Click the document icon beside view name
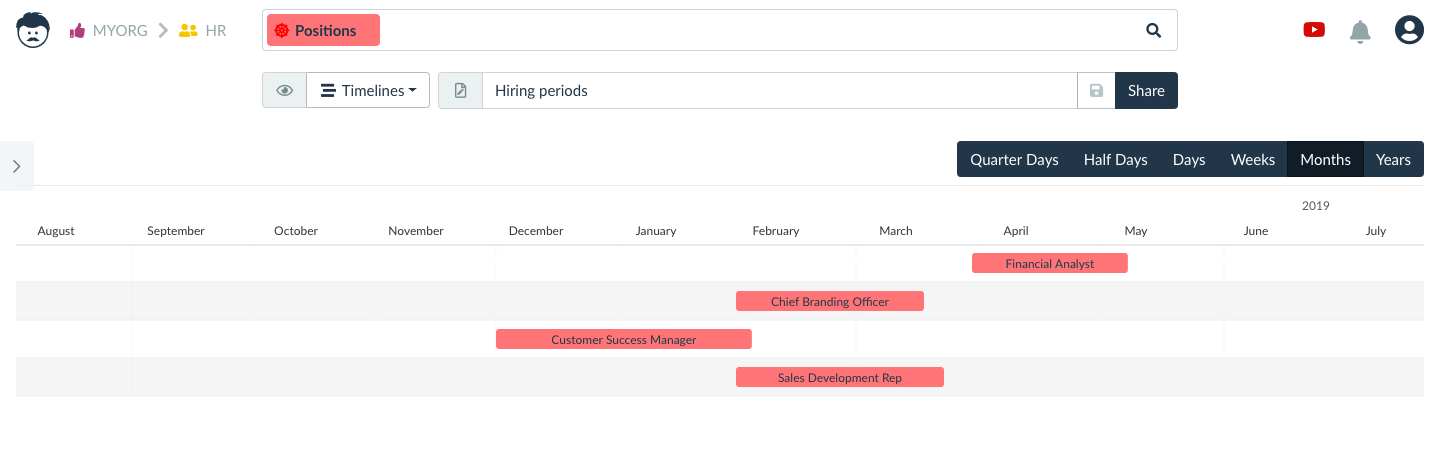This screenshot has width=1439, height=465. point(460,90)
